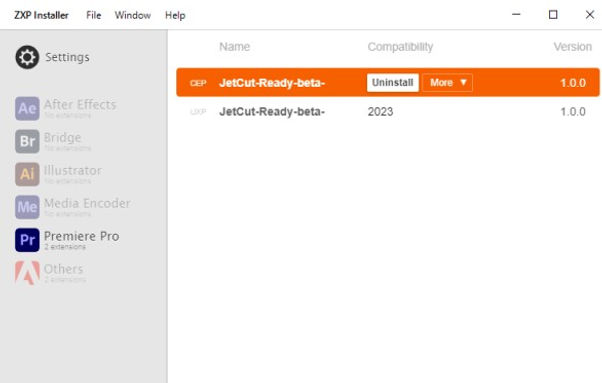Click the Settings label
Image resolution: width=602 pixels, height=383 pixels.
pos(68,57)
